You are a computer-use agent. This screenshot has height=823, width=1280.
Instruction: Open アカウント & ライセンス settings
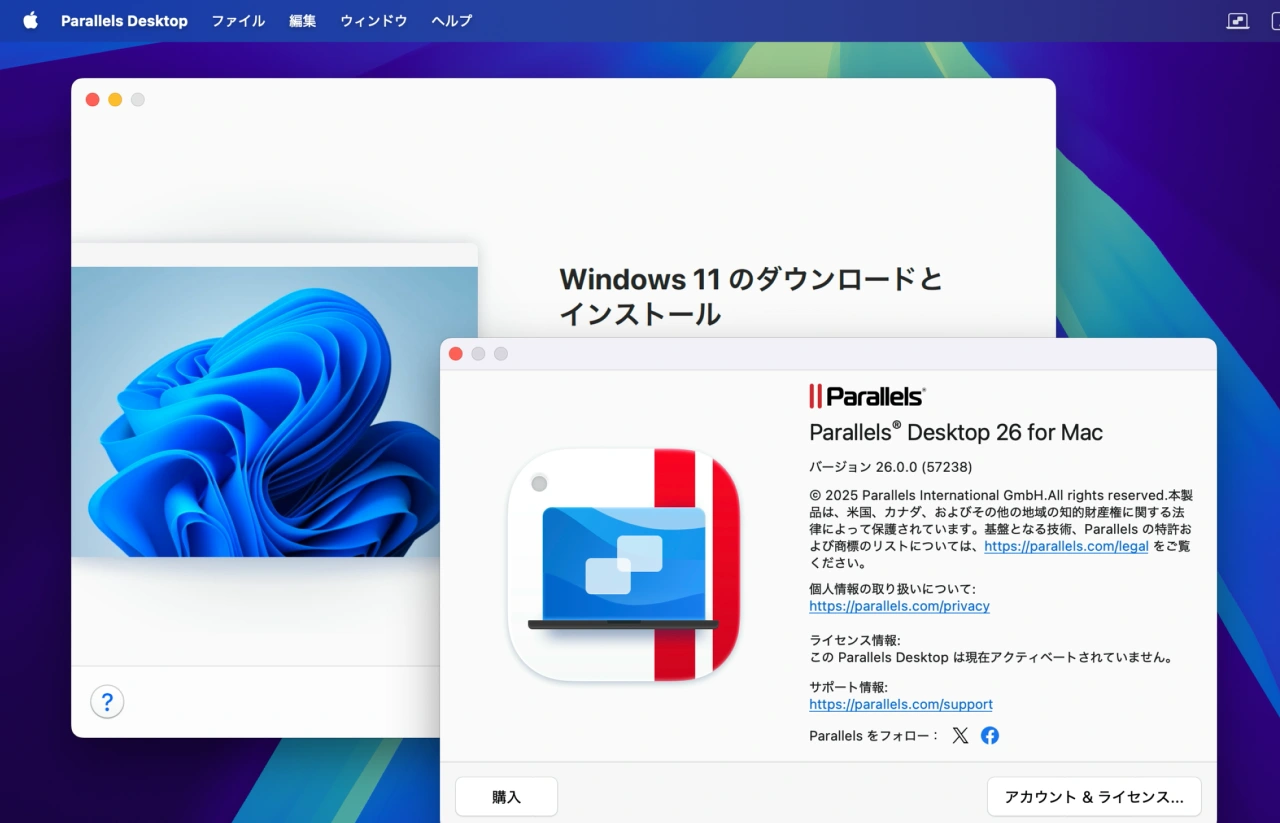coord(1094,796)
